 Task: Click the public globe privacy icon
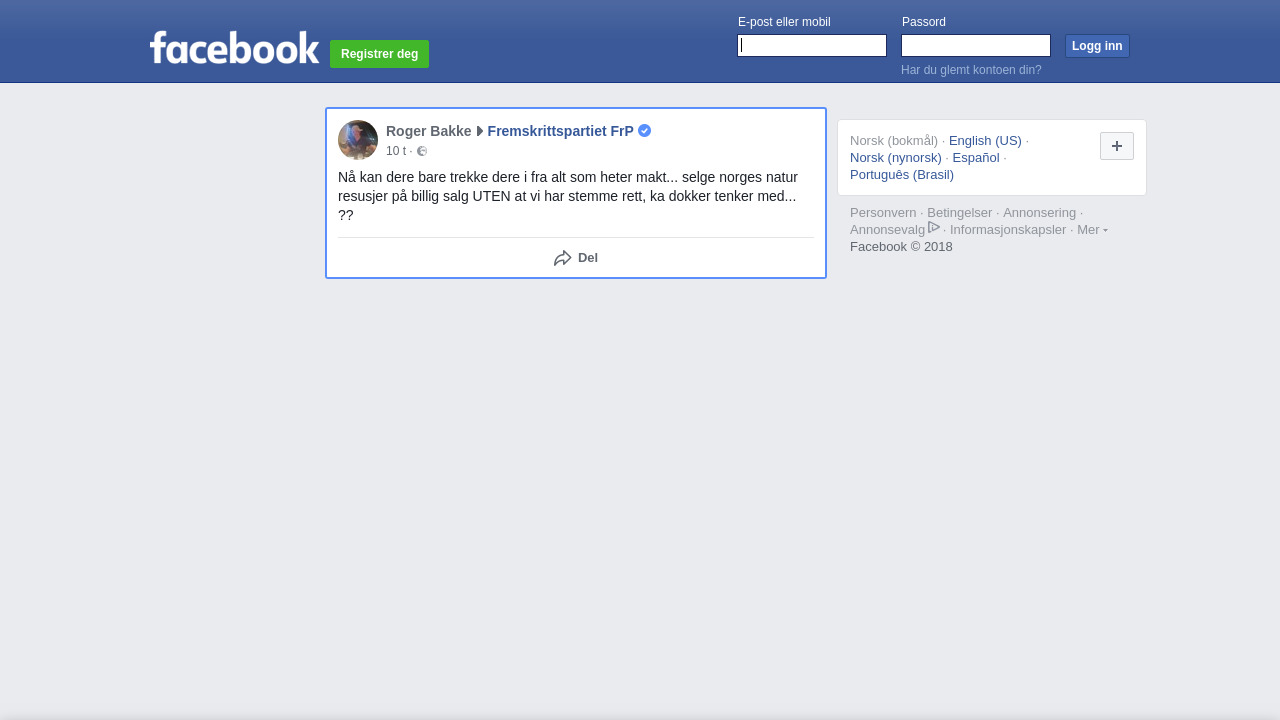click(x=422, y=151)
